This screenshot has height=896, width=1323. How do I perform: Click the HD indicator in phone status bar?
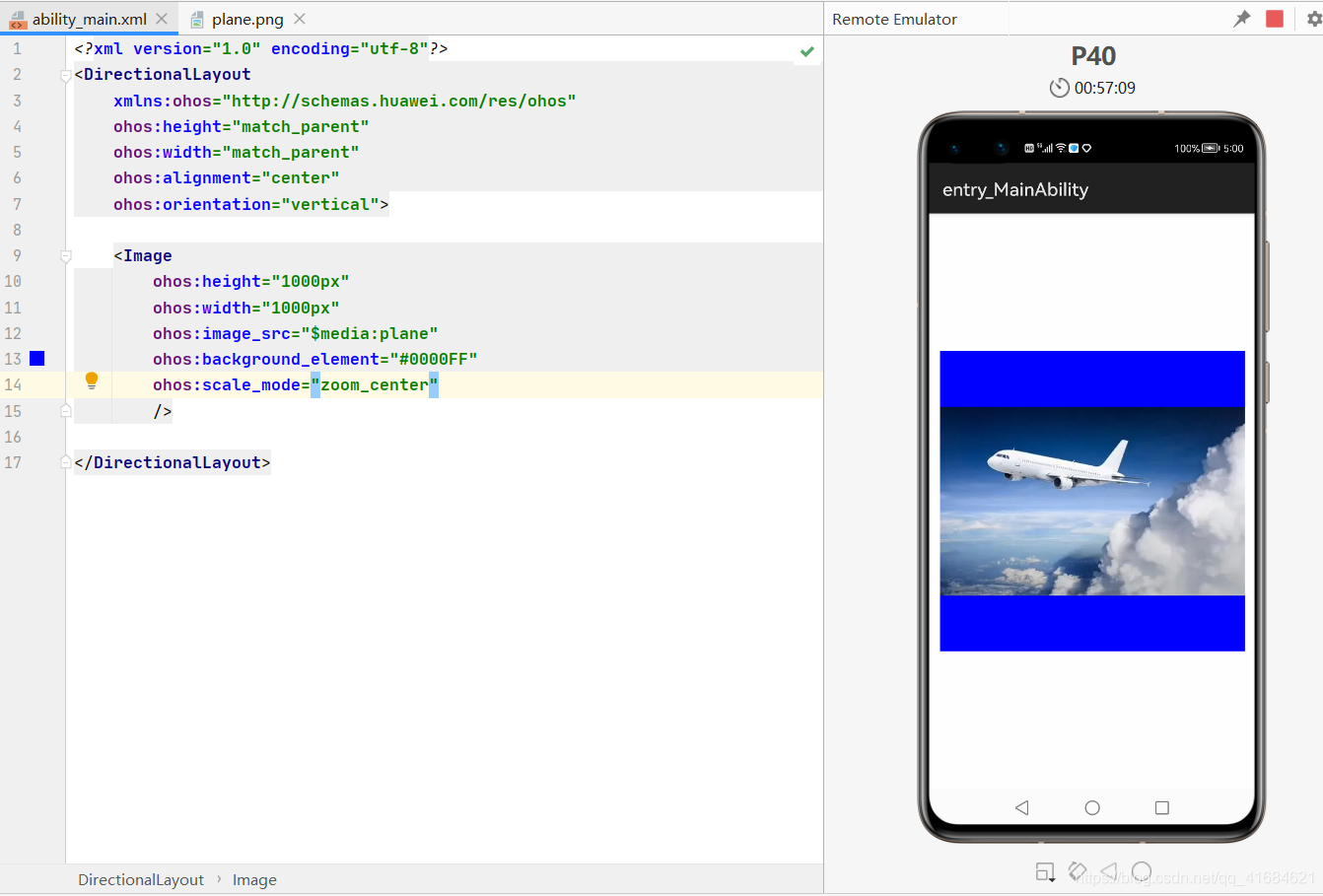click(x=1029, y=149)
